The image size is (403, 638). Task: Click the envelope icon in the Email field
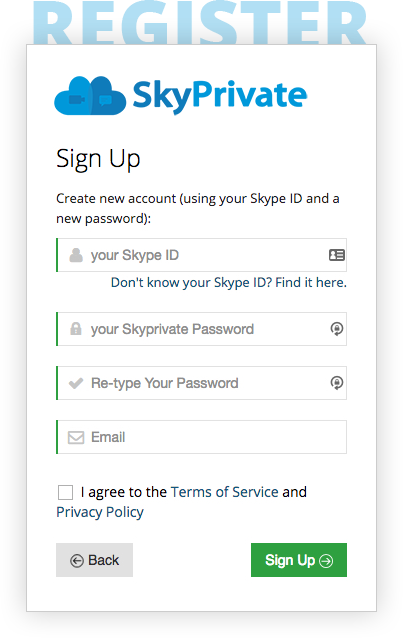76,437
